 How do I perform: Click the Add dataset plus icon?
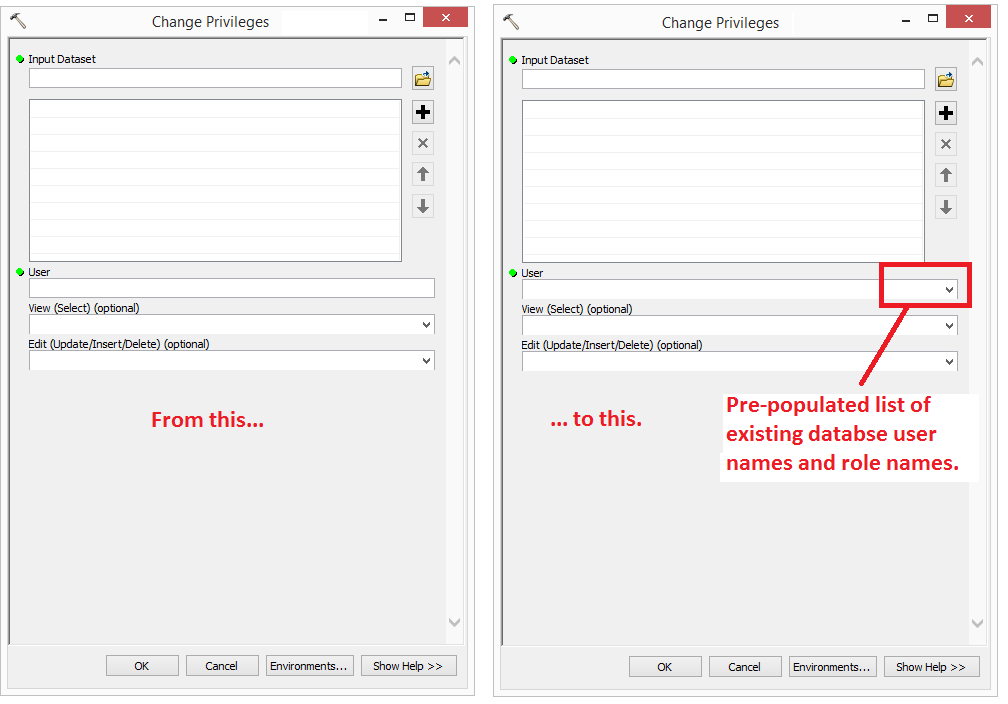422,112
